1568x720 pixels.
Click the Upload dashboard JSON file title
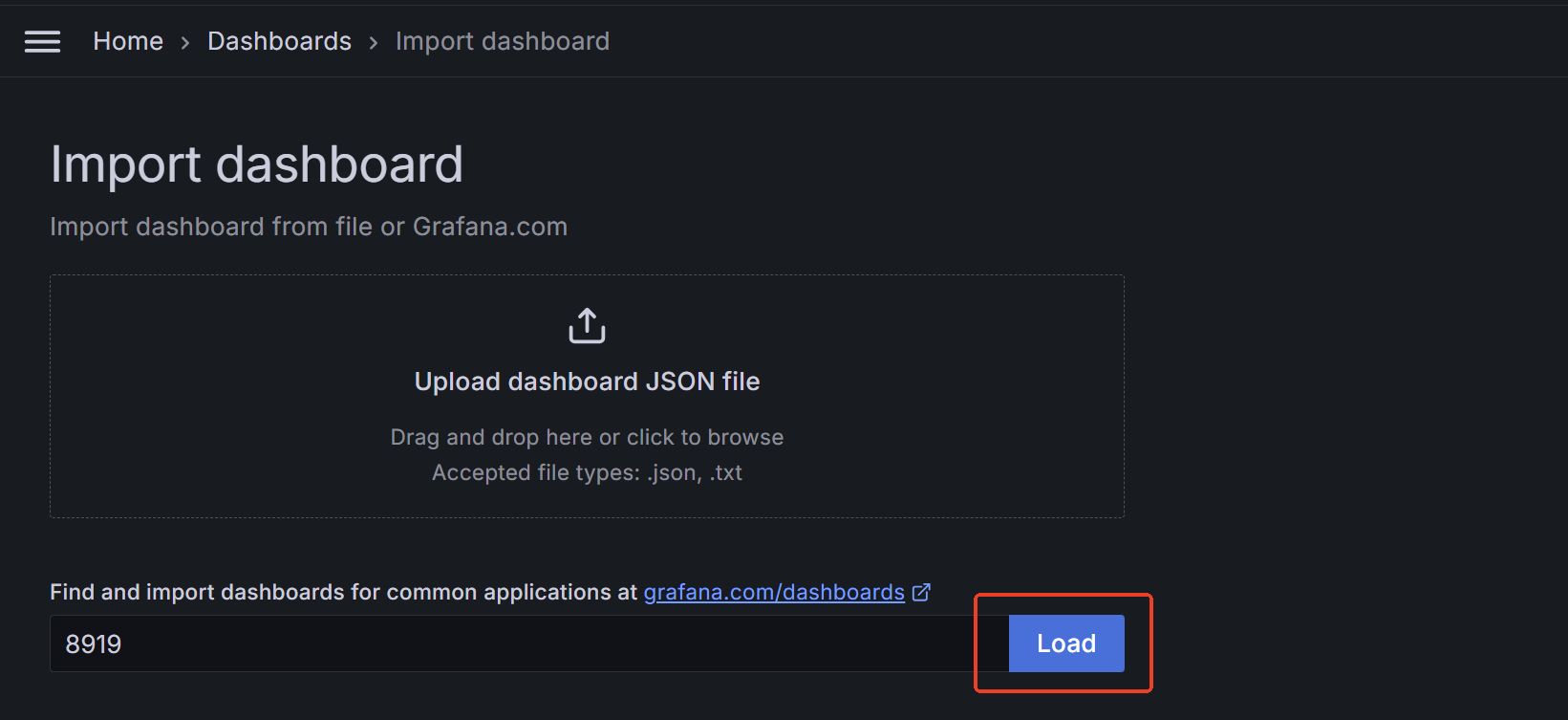pos(587,382)
